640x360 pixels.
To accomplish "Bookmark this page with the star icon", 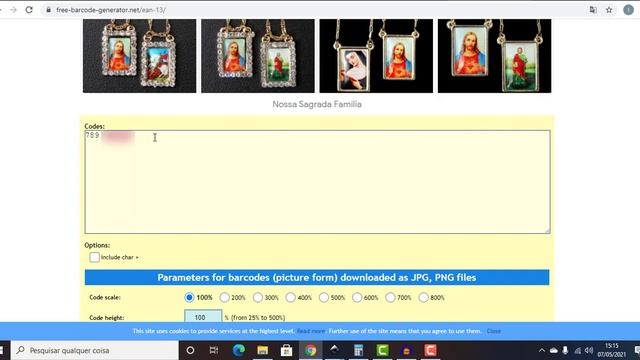I will (609, 10).
